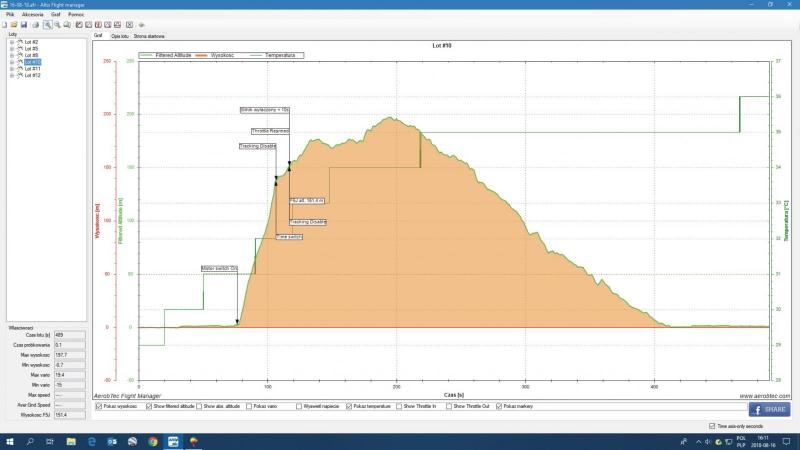Click the save disk toolbar icon
The height and width of the screenshot is (450, 800).
click(x=23, y=24)
